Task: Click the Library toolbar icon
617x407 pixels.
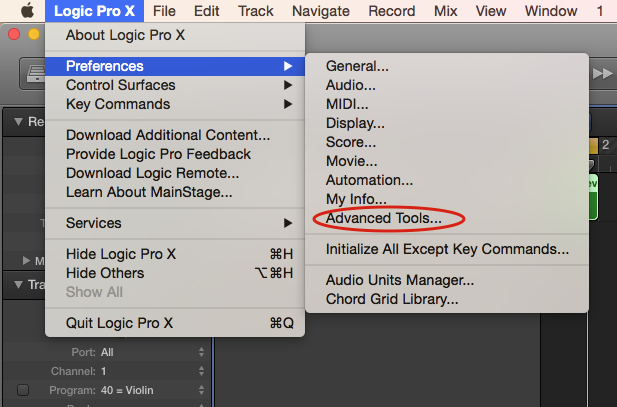Action: [34, 74]
